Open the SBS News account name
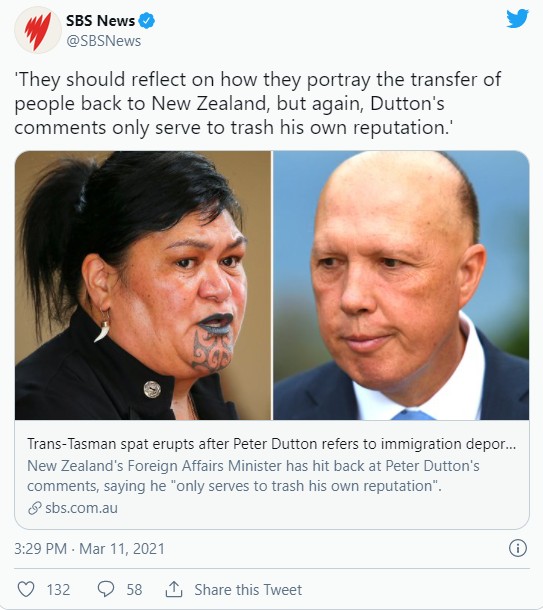Viewport: 543px width, 610px height. click(x=100, y=21)
